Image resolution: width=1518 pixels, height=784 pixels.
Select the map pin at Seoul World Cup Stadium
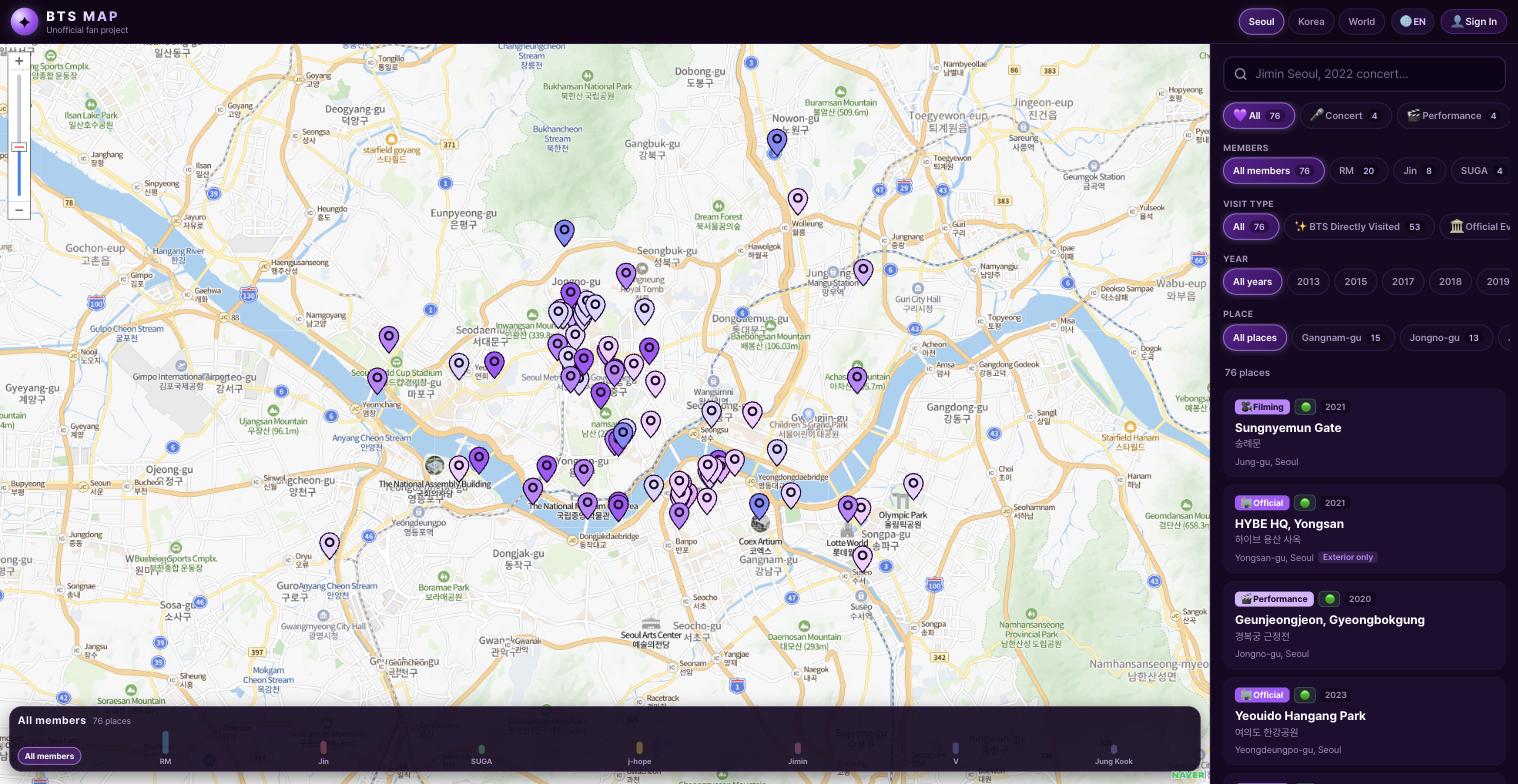click(377, 381)
